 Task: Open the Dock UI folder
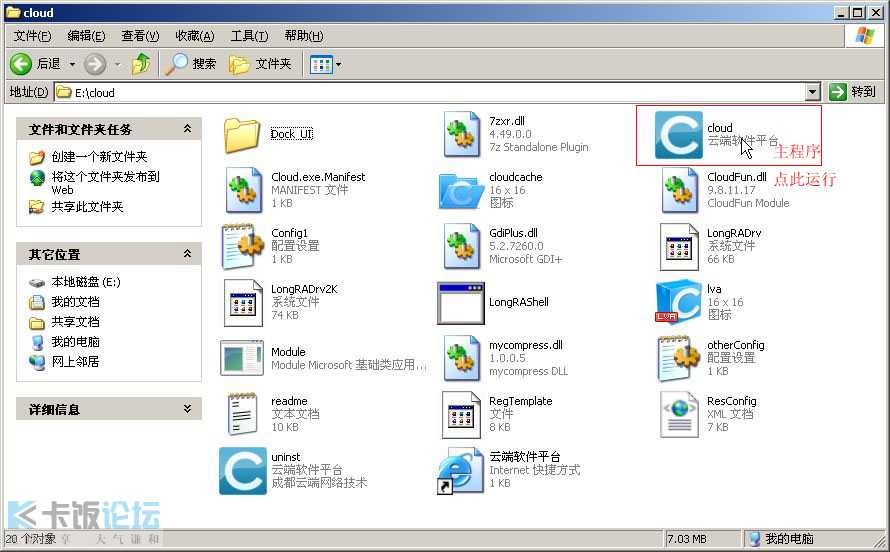click(x=242, y=135)
